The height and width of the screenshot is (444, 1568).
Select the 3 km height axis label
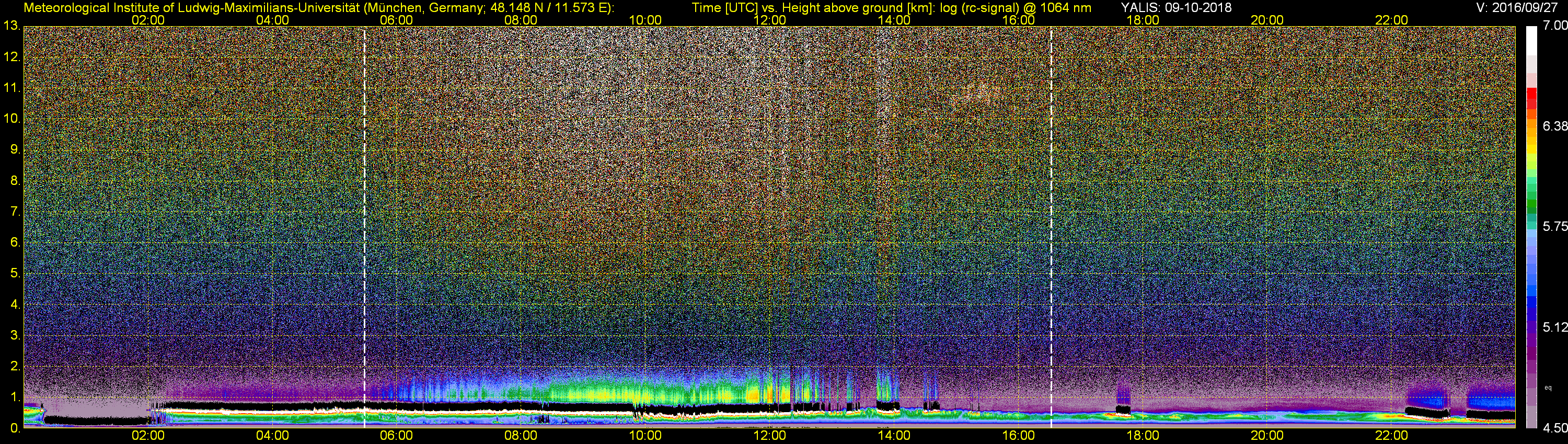15,335
